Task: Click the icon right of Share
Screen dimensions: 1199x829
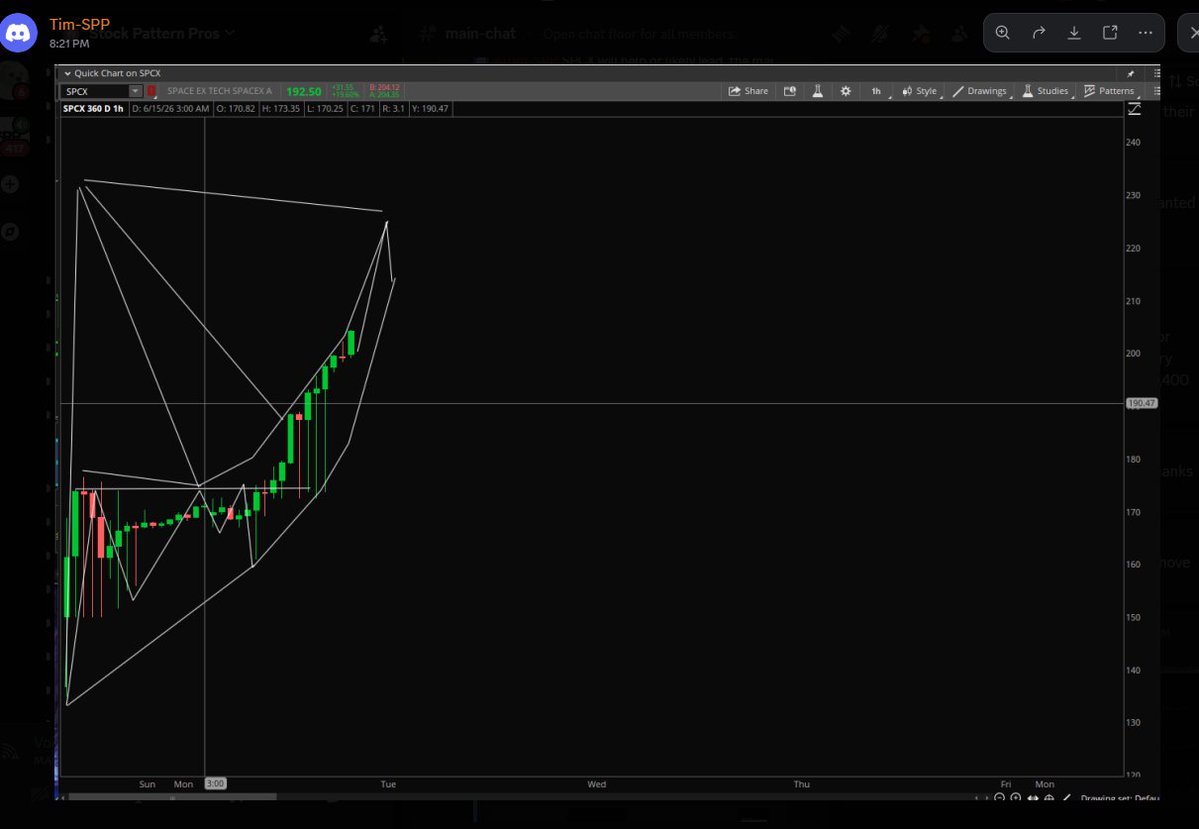Action: [x=790, y=91]
